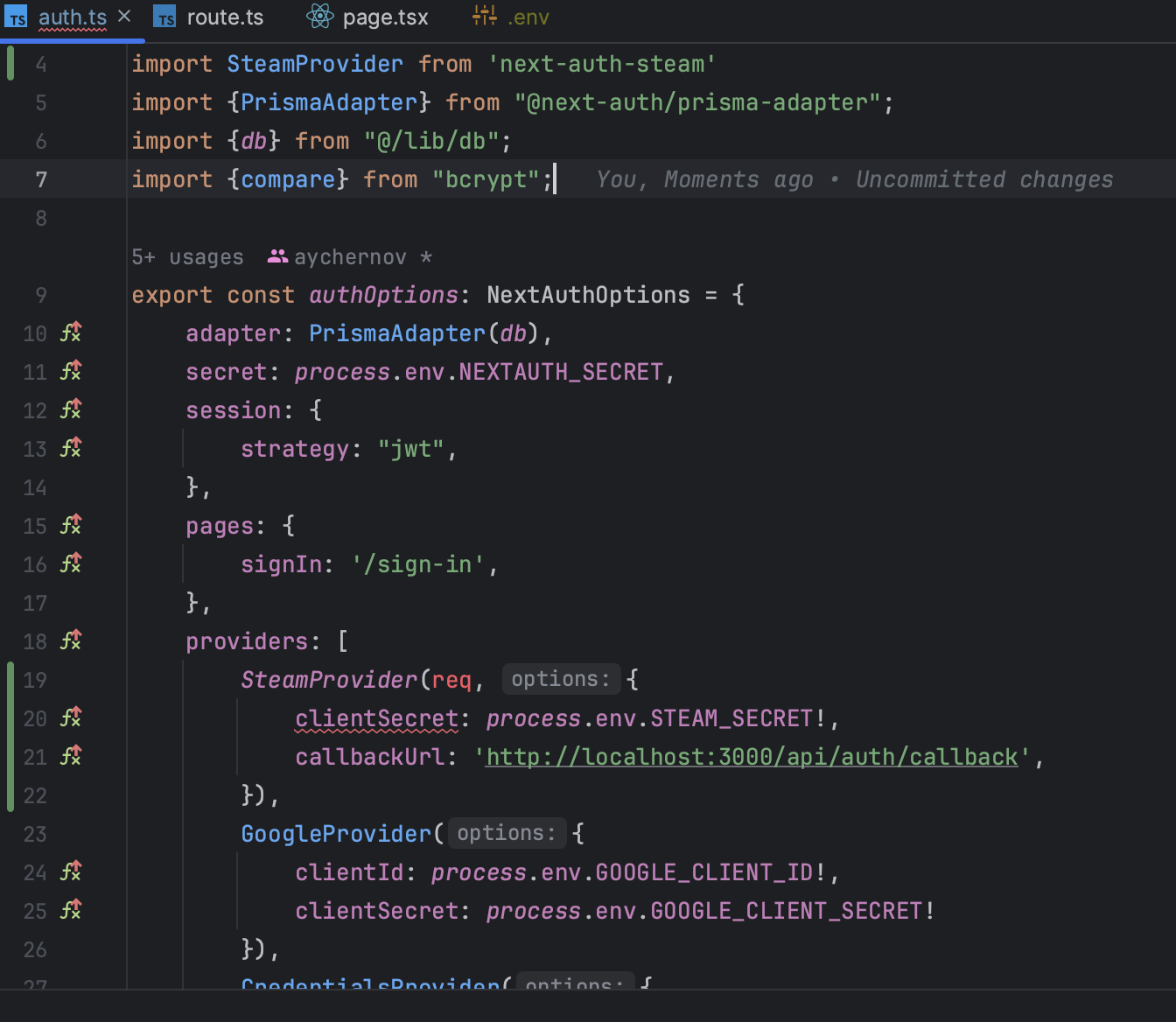
Task: Click the Uncommitted changes blame annotation
Action: (x=983, y=178)
